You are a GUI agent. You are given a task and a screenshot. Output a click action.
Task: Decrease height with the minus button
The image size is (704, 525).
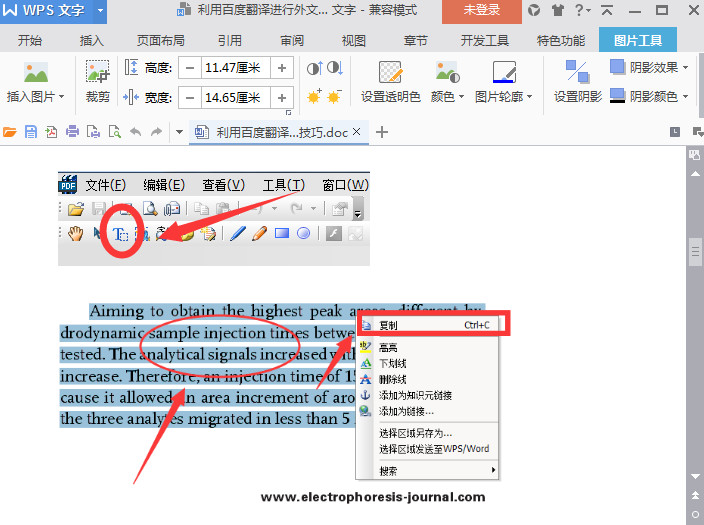click(x=190, y=68)
